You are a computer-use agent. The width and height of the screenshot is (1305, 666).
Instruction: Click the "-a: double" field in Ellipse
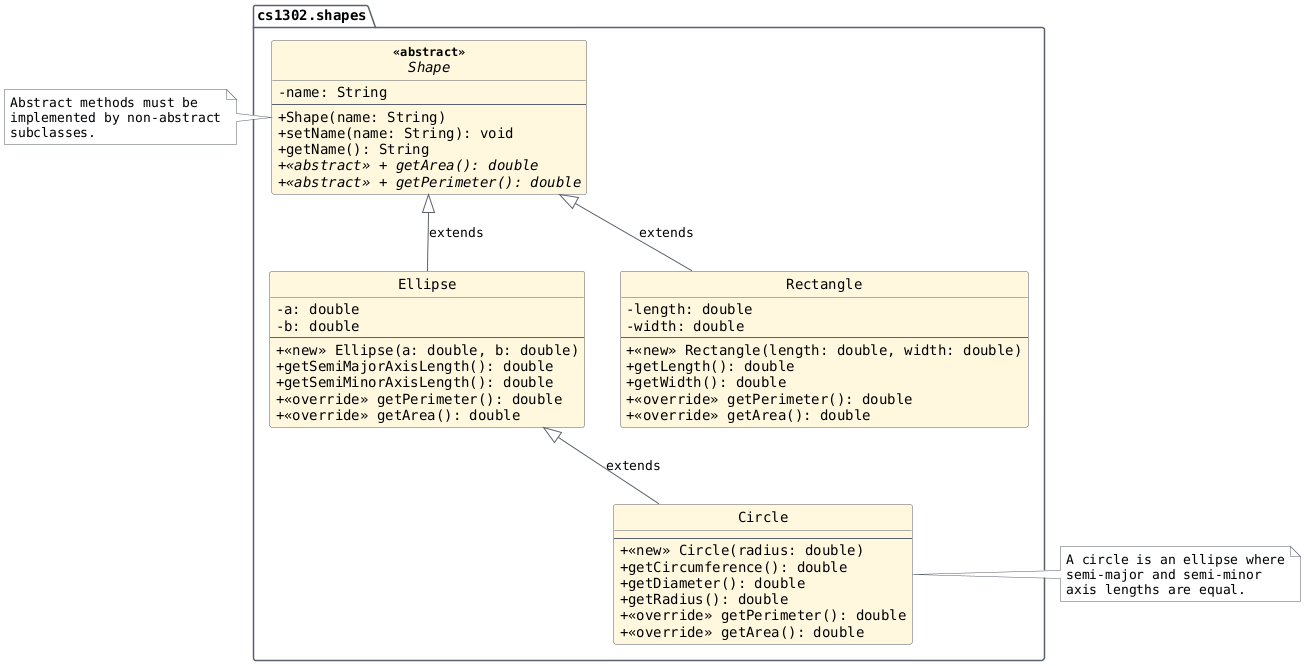[317, 309]
